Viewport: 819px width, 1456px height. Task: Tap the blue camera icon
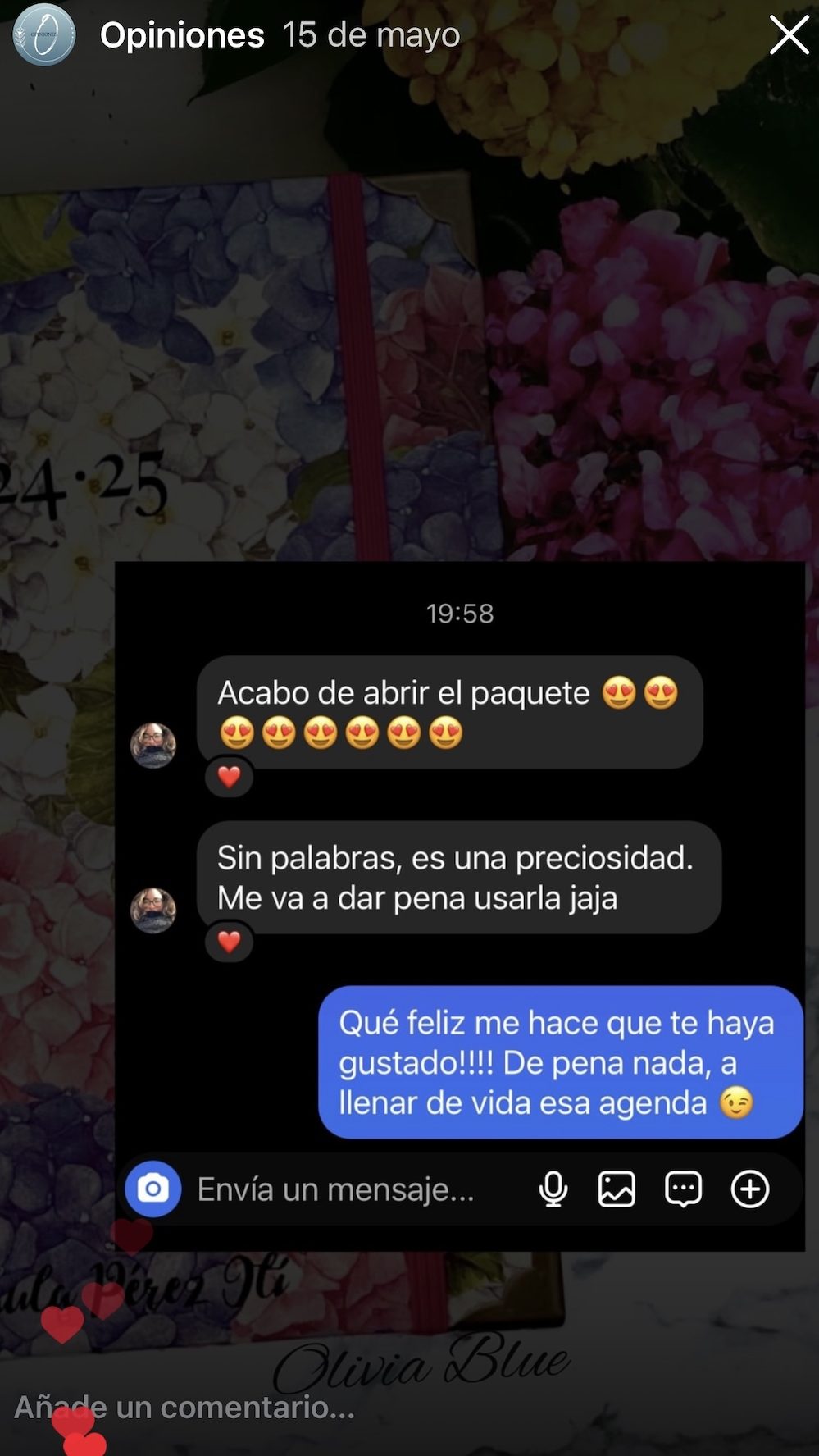[x=153, y=1189]
